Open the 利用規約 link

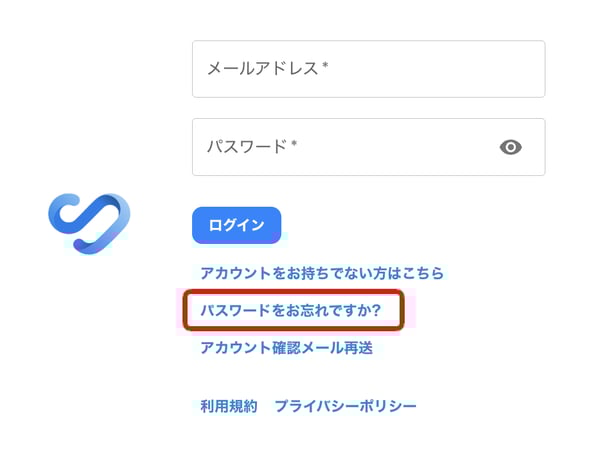(x=228, y=406)
